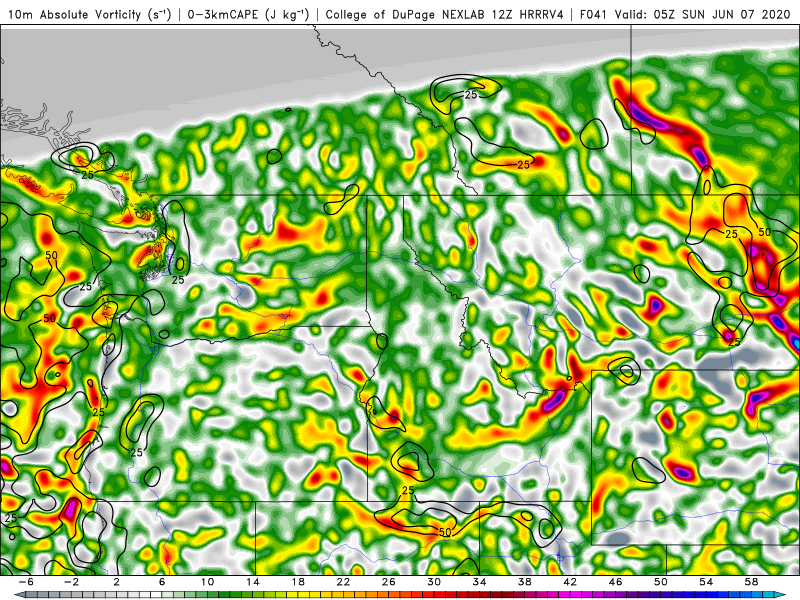This screenshot has height=600, width=800.
Task: Click the '14' color scale tick label
Action: 253,582
